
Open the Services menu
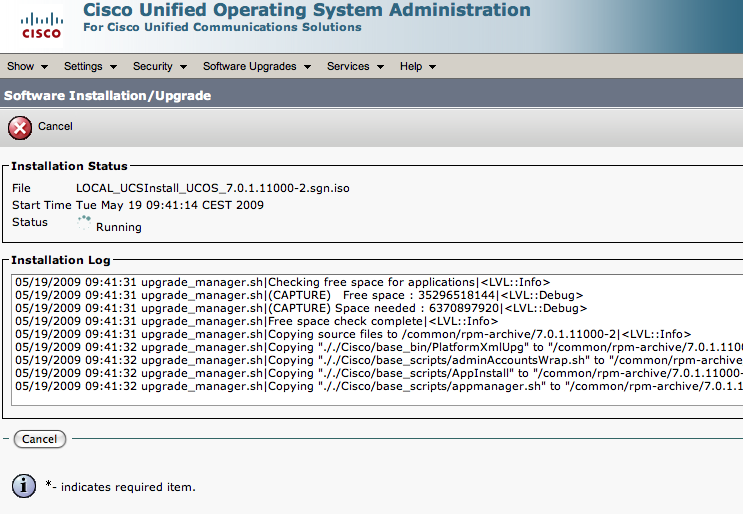pyautogui.click(x=355, y=66)
